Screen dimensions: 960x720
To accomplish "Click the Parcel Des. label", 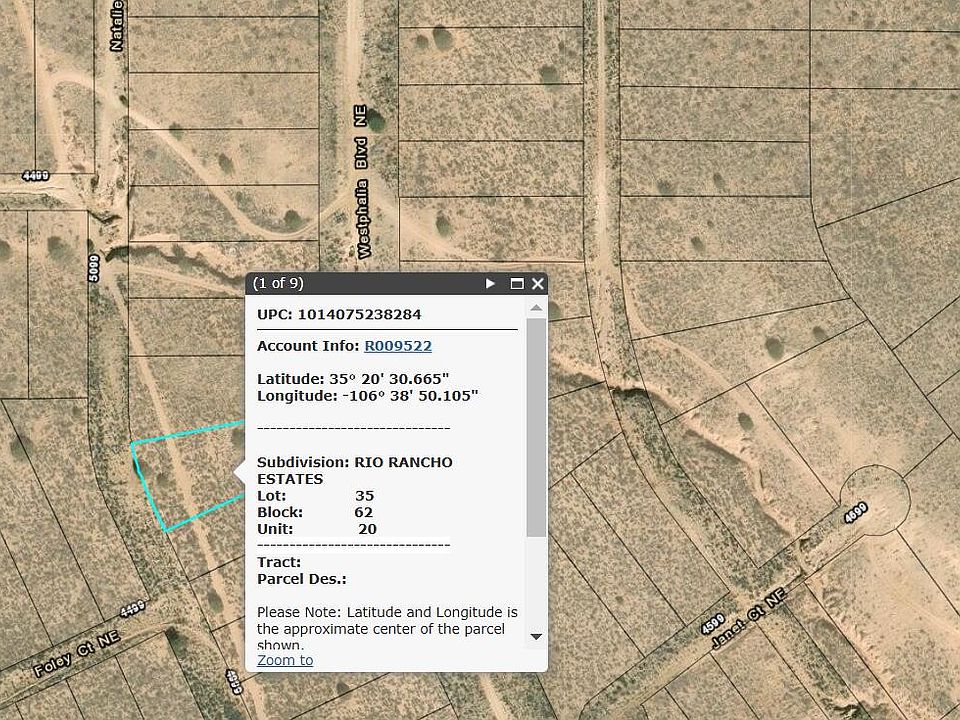I will tap(302, 579).
